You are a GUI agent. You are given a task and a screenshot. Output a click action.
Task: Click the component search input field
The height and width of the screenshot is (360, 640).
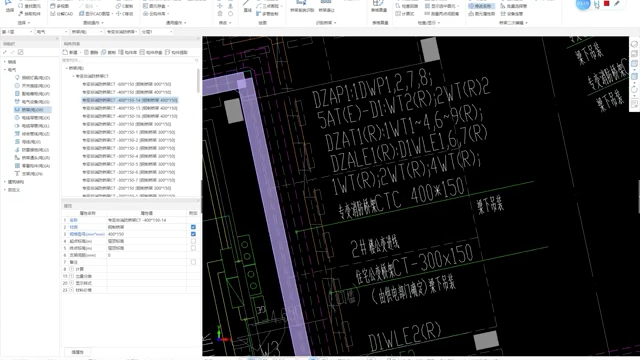130,60
